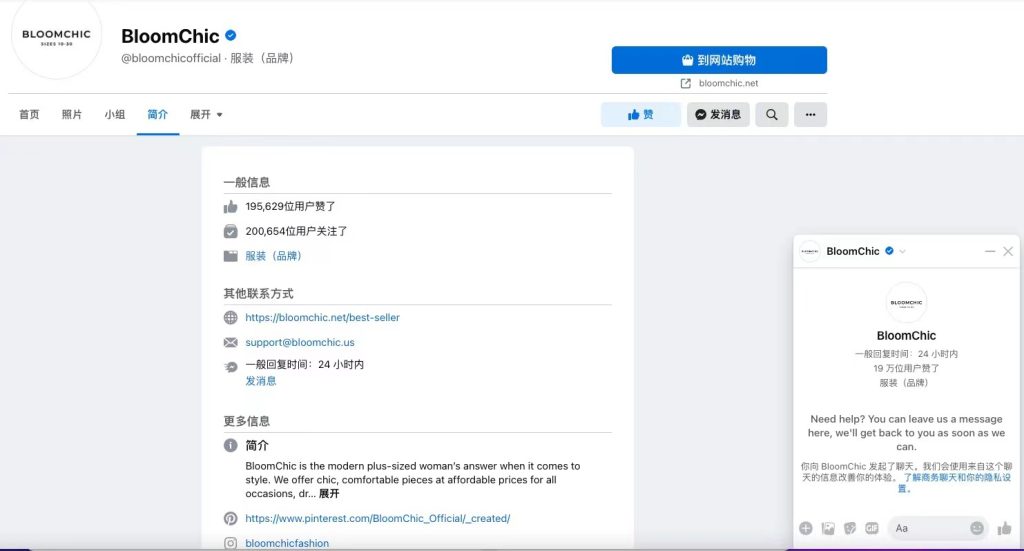Image resolution: width=1024 pixels, height=551 pixels.
Task: Open the bloomchicfashion Instagram link
Action: (x=287, y=543)
